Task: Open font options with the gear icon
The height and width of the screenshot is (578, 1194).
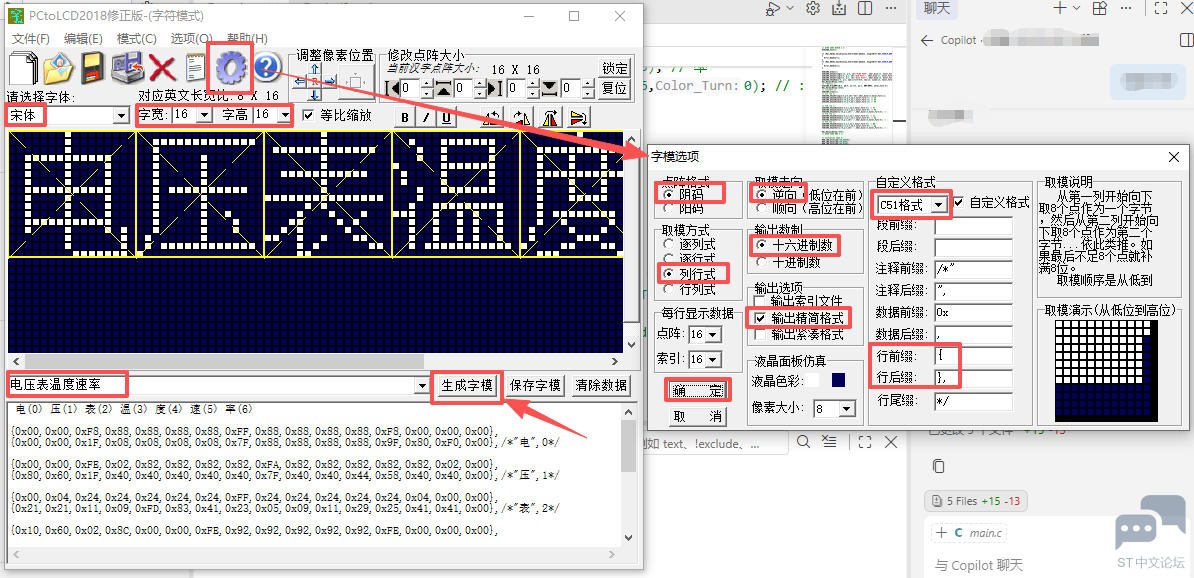Action: [231, 68]
